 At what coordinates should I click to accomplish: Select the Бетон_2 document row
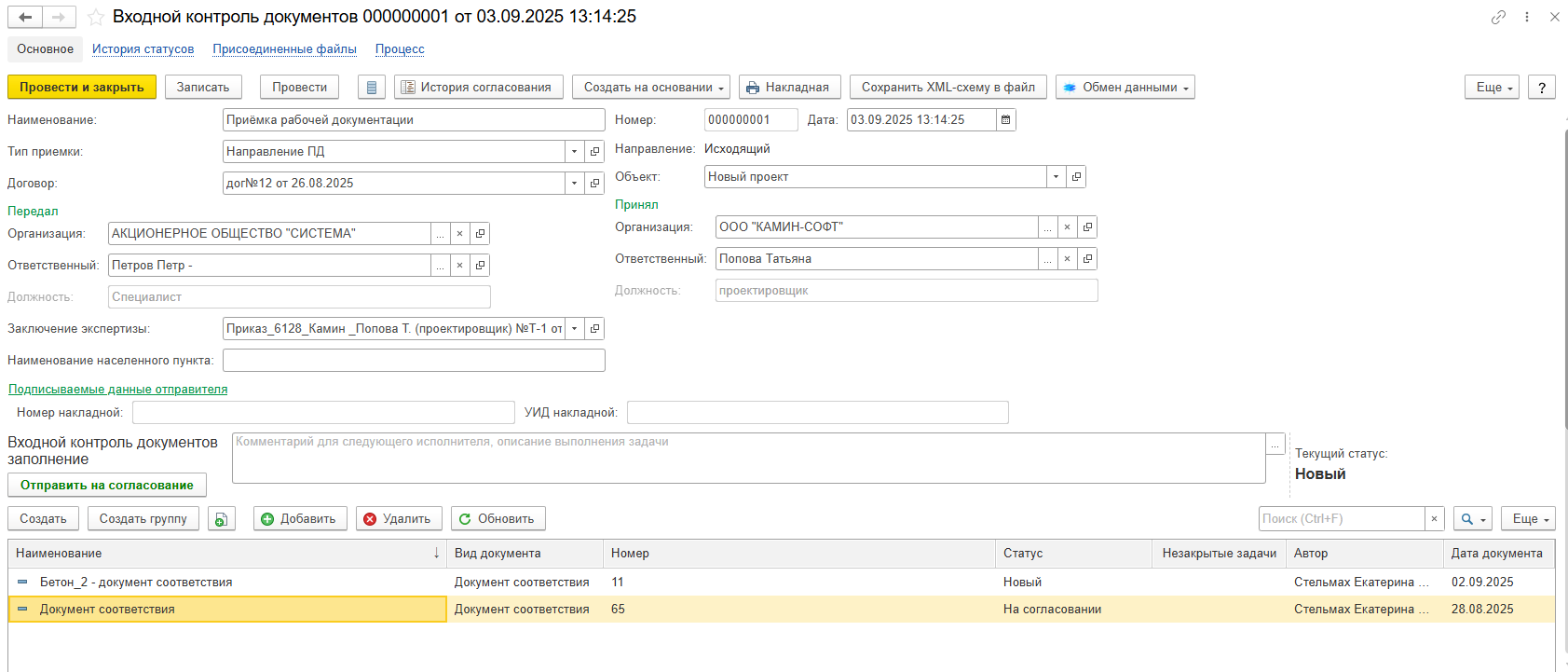136,583
